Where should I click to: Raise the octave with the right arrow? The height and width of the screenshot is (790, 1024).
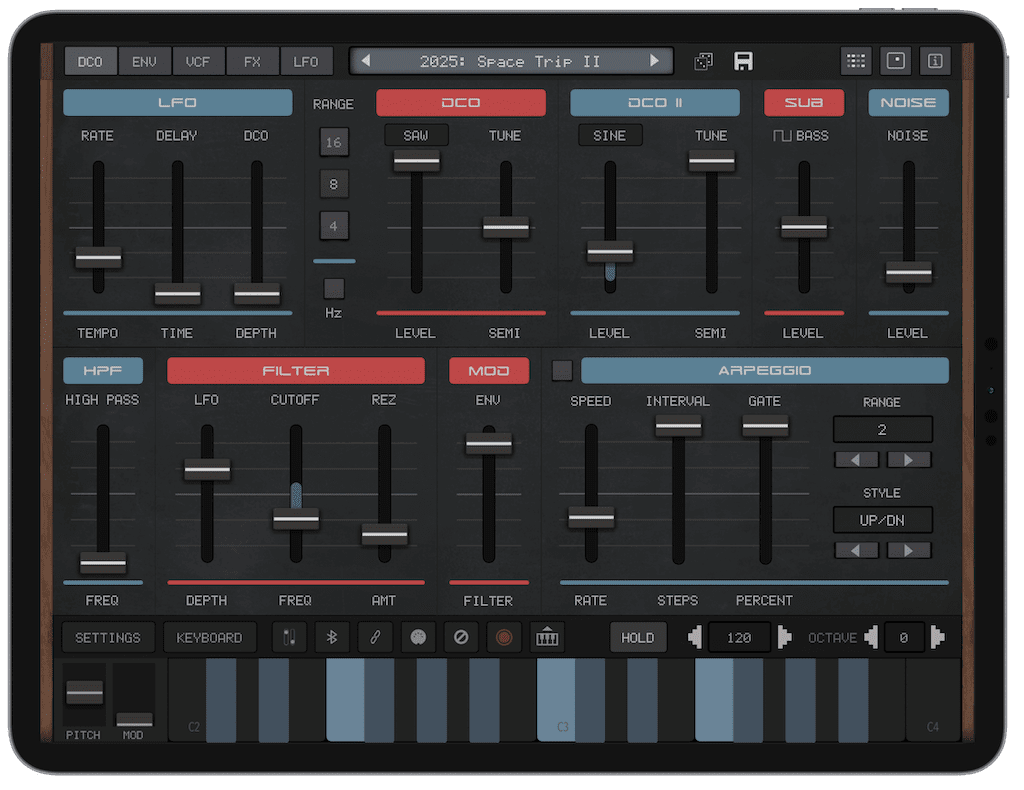(938, 637)
